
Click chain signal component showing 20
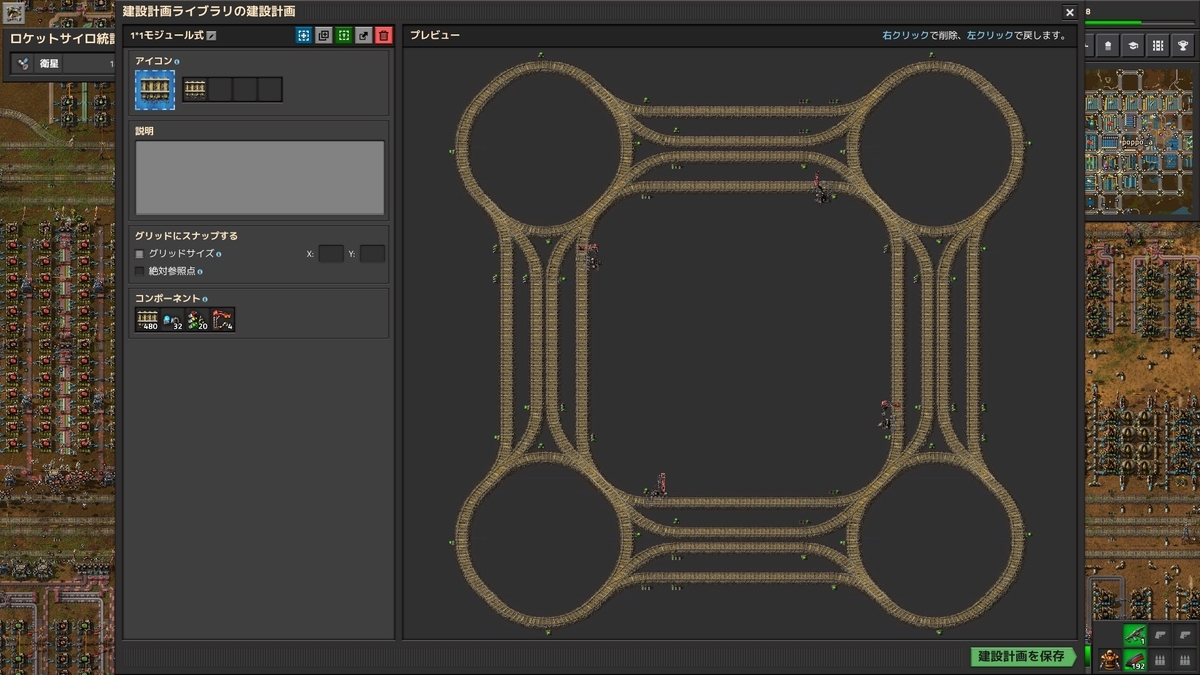tap(198, 320)
